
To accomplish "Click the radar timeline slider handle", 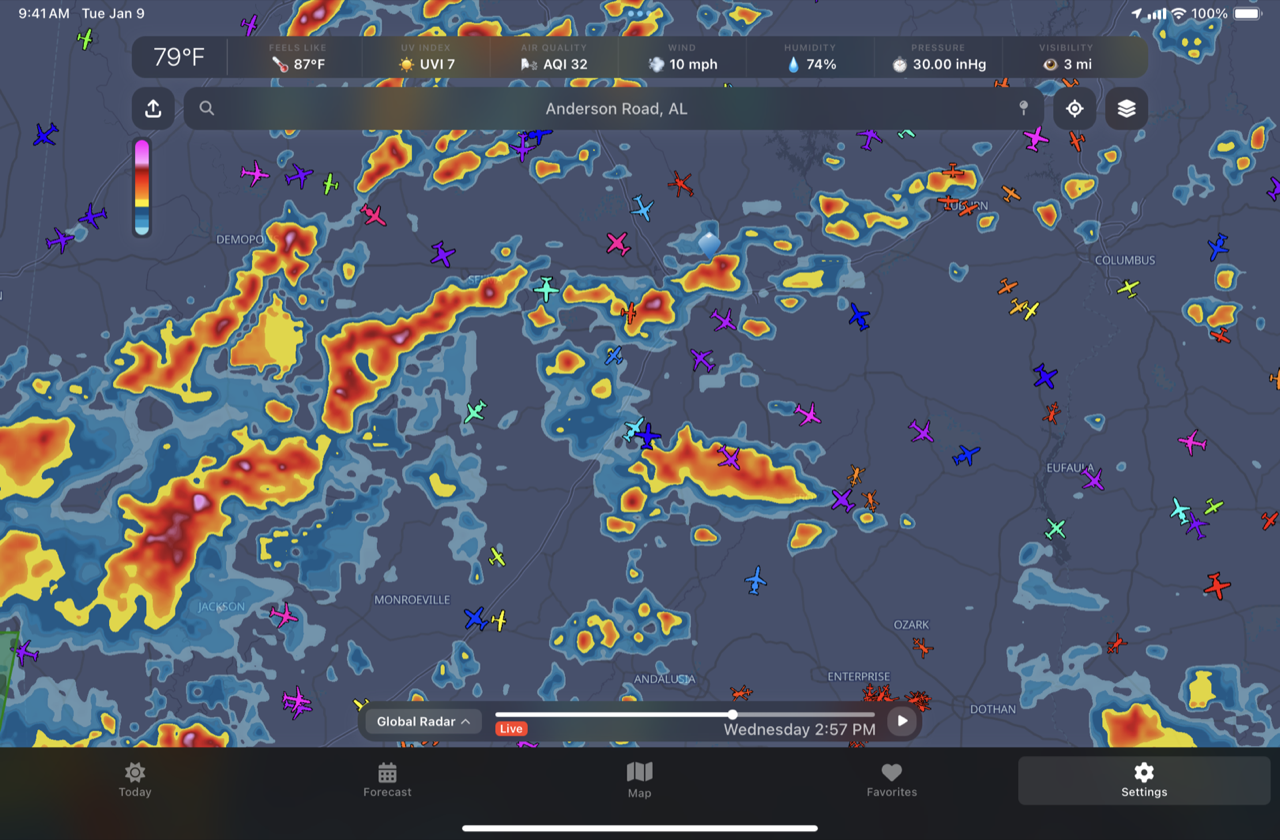I will [x=733, y=714].
